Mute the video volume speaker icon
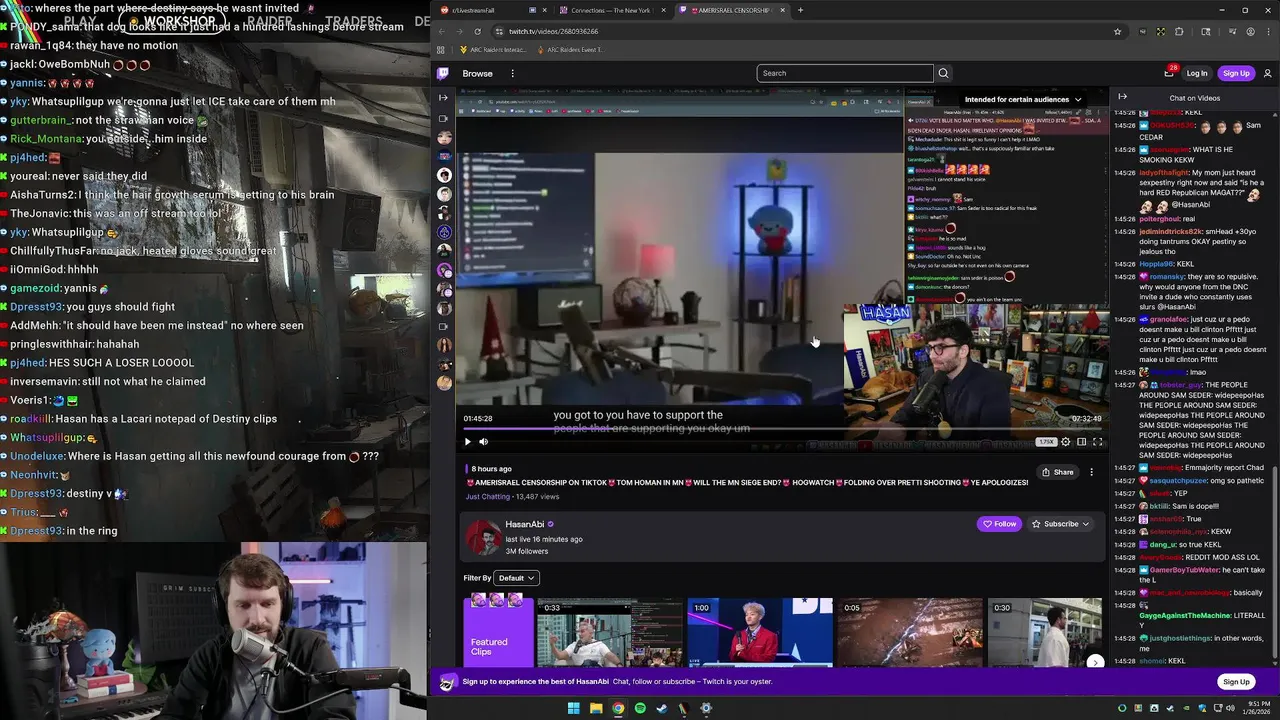The height and width of the screenshot is (720, 1280). tap(484, 441)
